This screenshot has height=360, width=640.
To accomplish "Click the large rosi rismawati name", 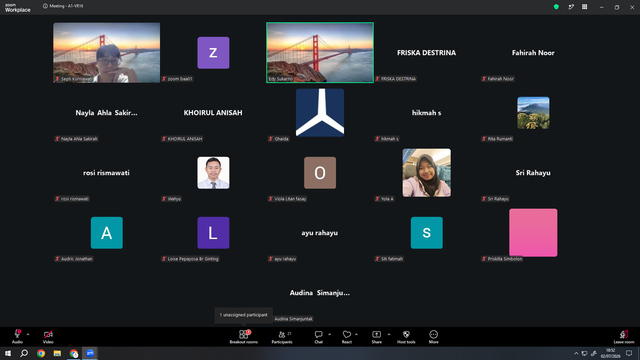I will point(106,173).
